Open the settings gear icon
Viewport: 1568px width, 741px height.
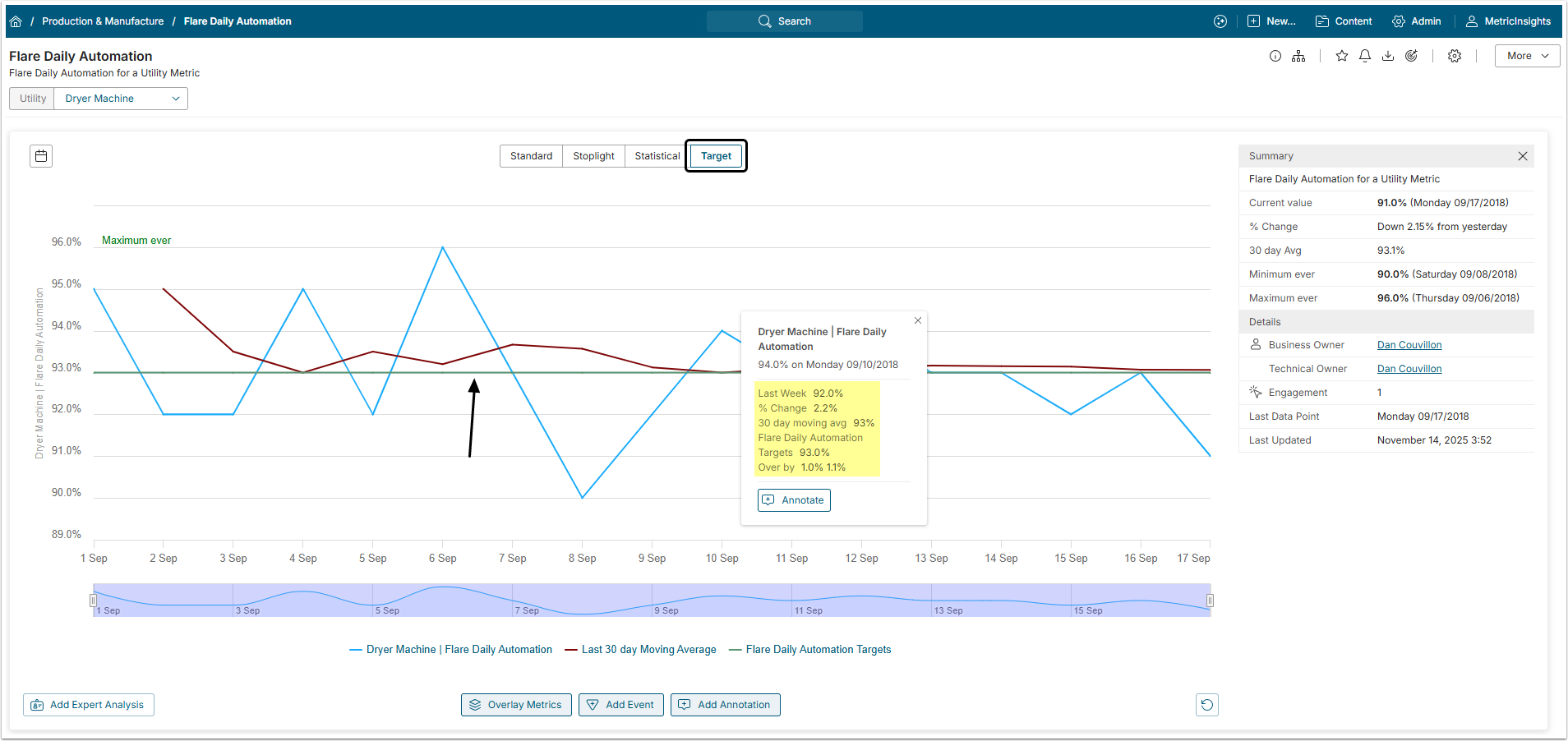click(x=1455, y=56)
